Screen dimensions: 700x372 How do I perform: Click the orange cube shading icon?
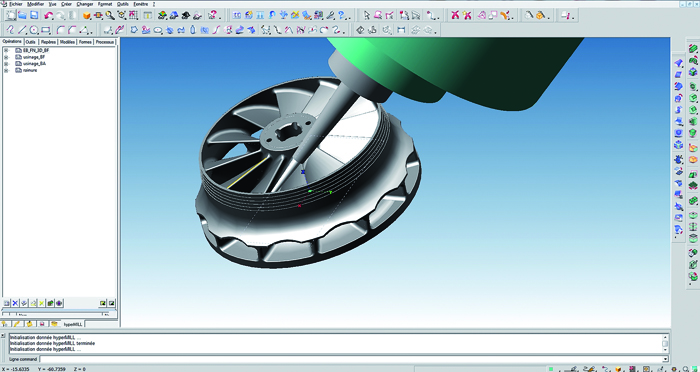[87, 16]
